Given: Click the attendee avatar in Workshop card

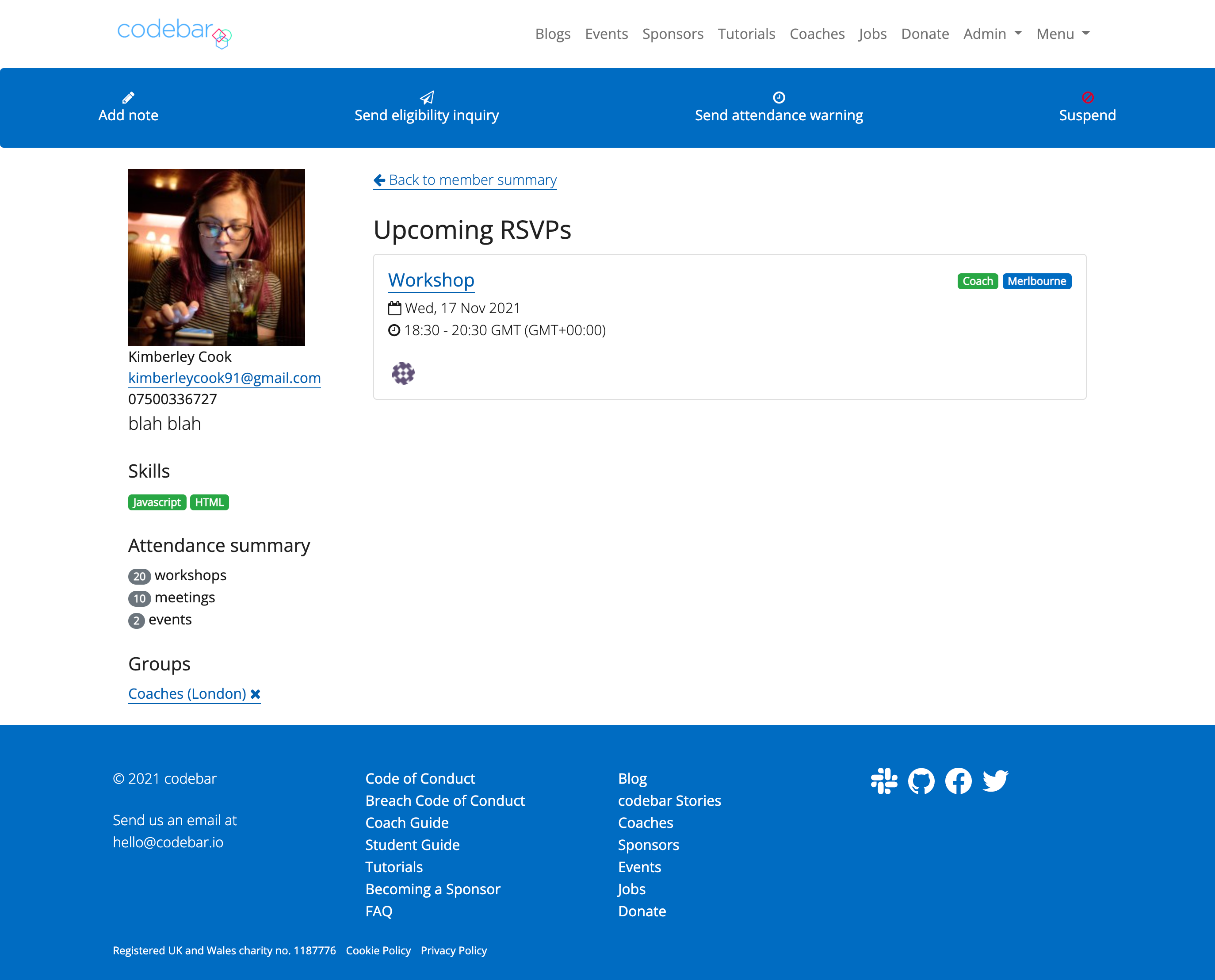Looking at the screenshot, I should (403, 373).
